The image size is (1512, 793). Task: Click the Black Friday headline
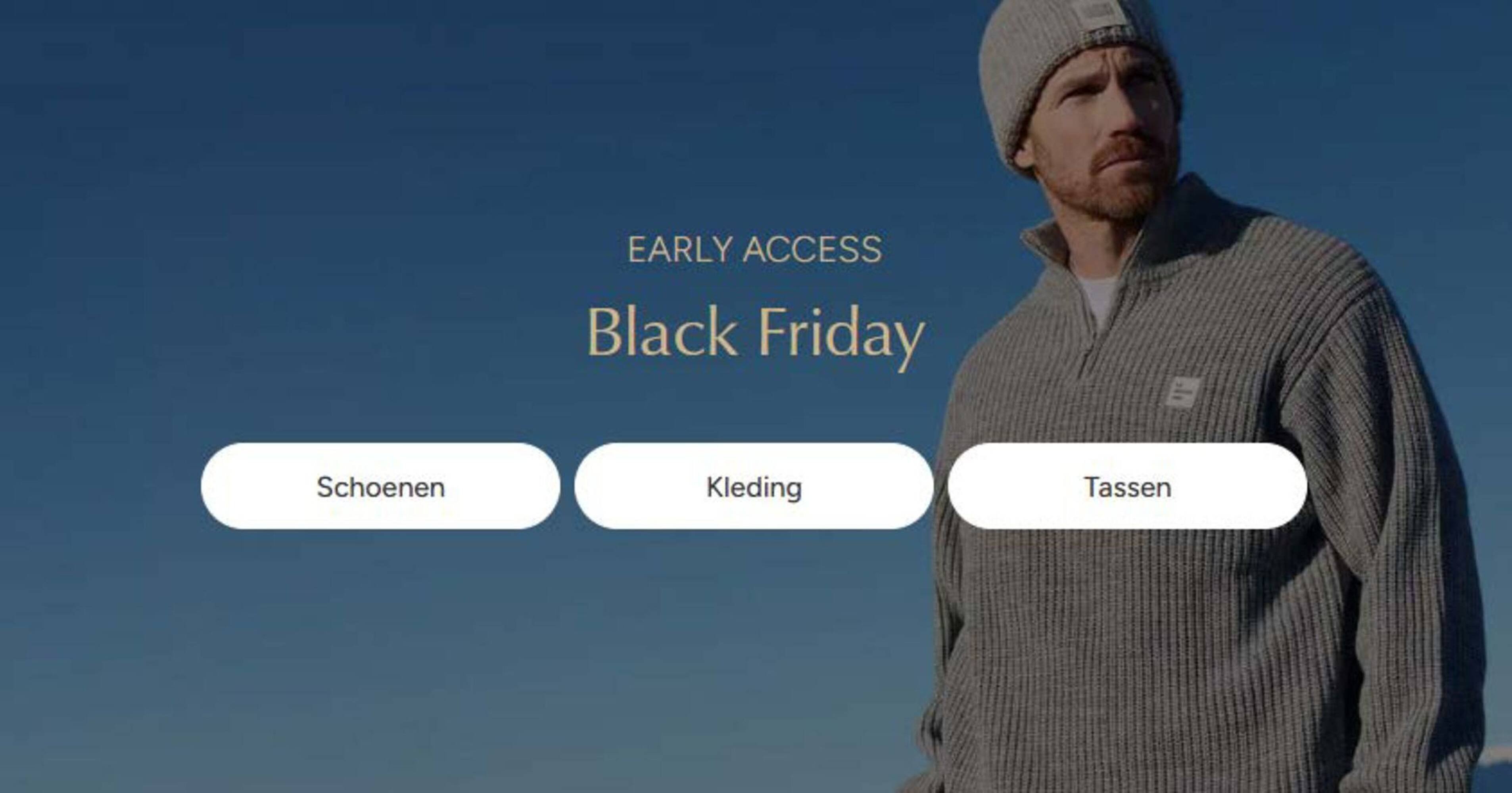[756, 336]
